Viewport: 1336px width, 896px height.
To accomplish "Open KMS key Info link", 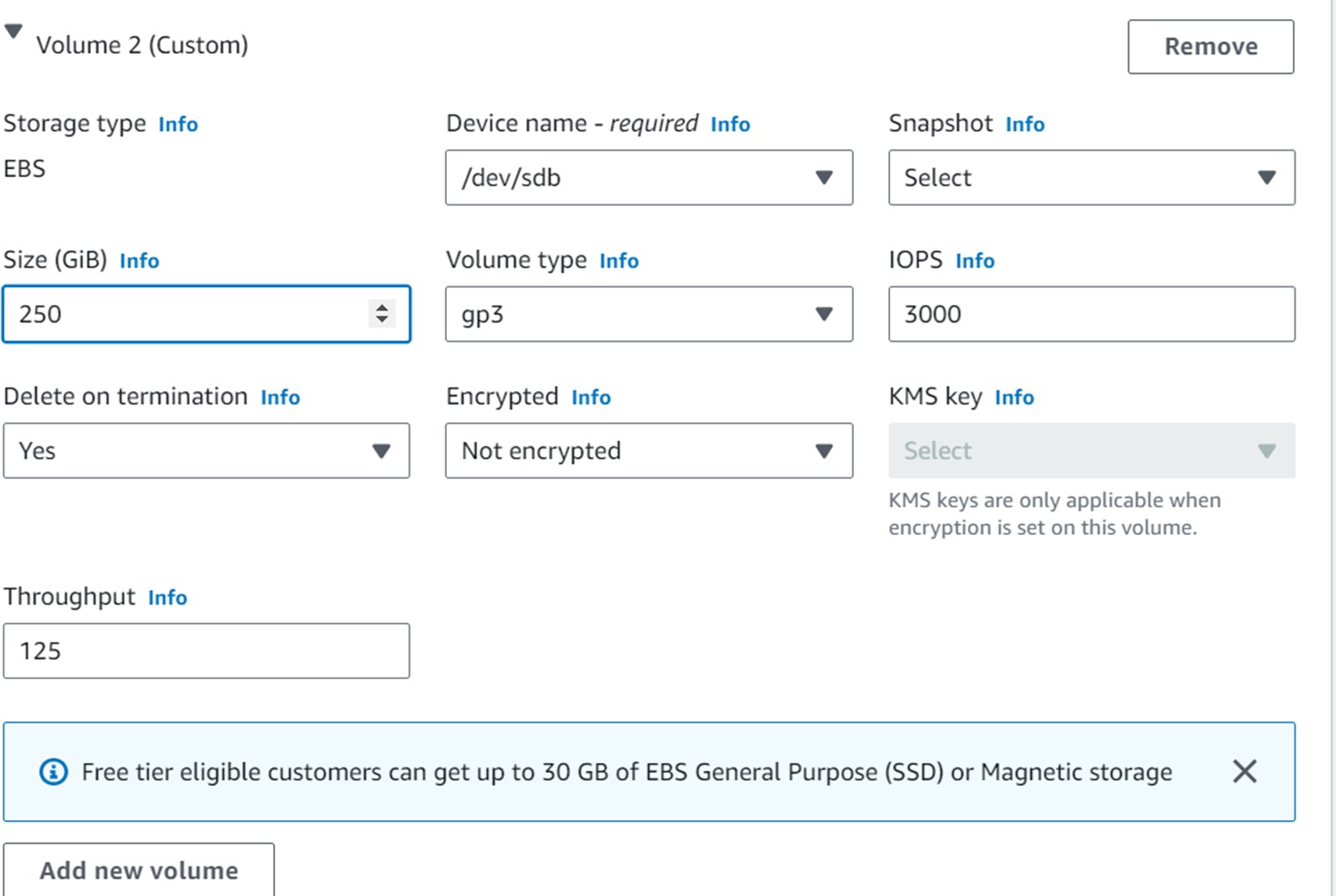I will (1014, 397).
